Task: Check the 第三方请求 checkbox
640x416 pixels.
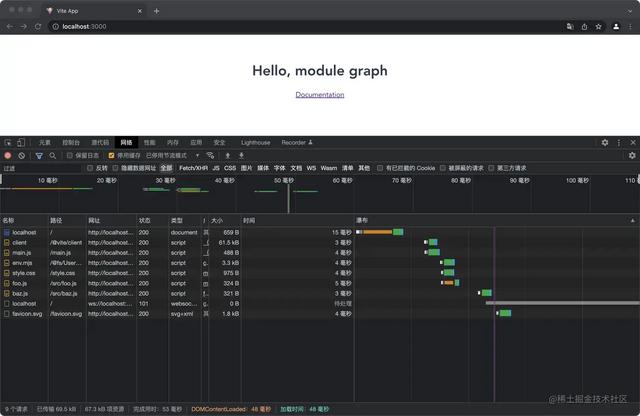Action: [491, 168]
